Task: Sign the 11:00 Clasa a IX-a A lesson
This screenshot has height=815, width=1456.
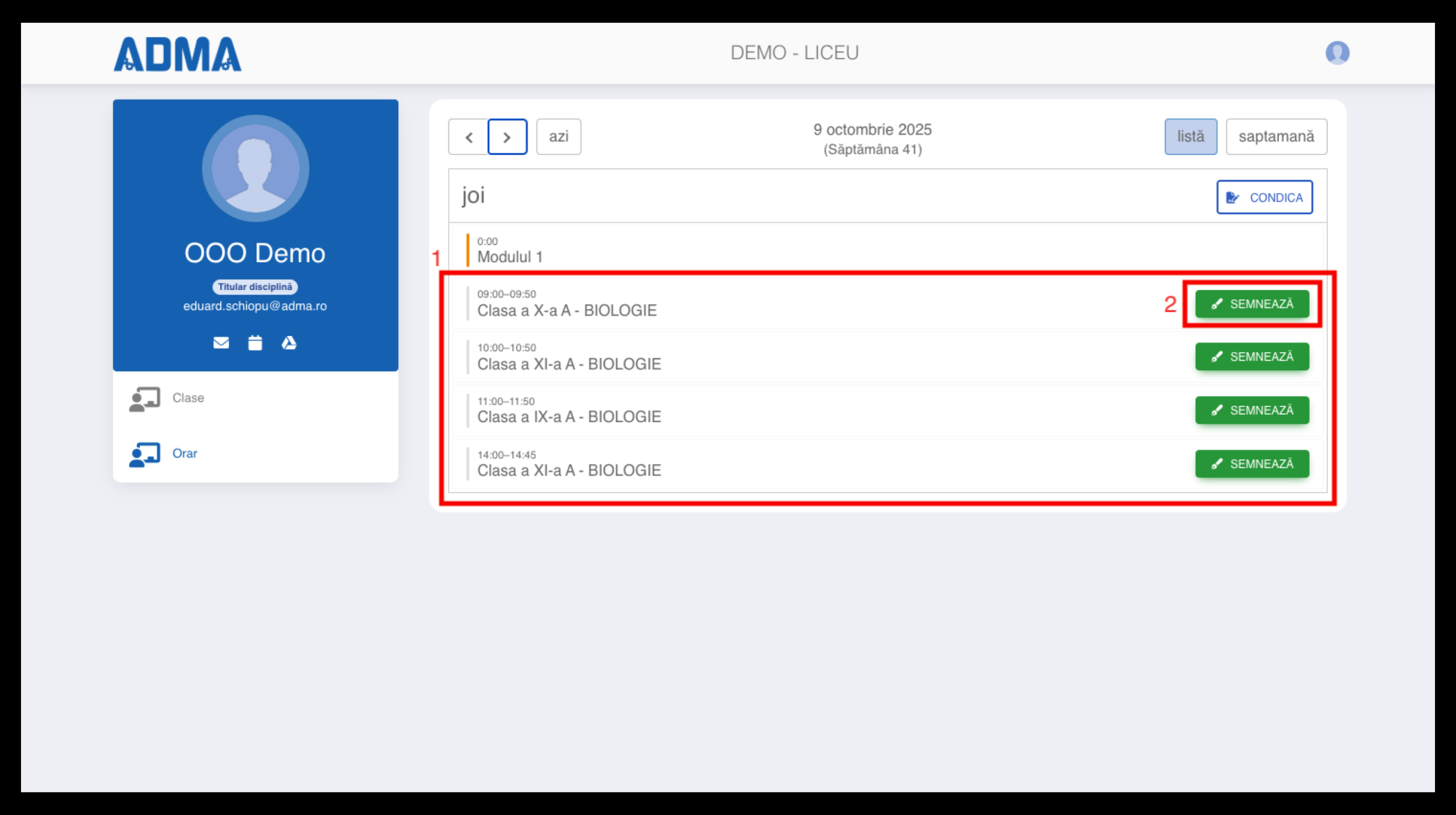Action: 1252,410
